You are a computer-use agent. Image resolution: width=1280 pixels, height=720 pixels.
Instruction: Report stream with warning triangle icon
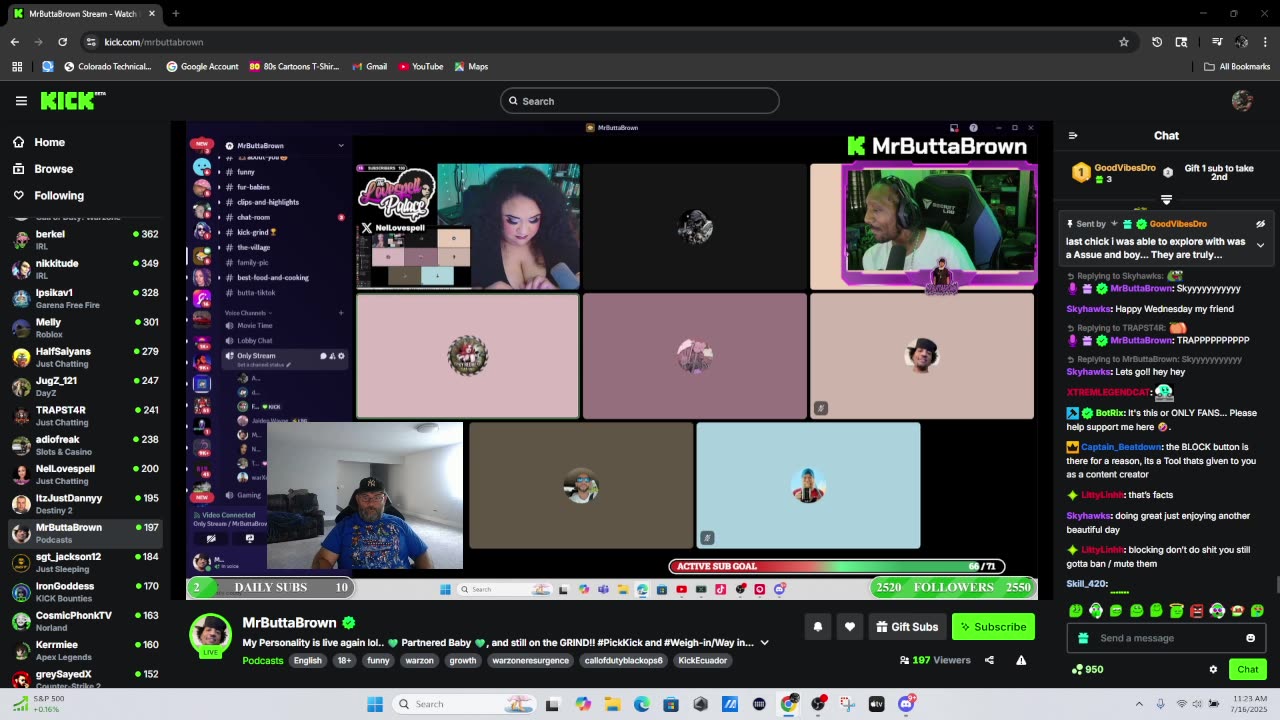[x=1021, y=660]
